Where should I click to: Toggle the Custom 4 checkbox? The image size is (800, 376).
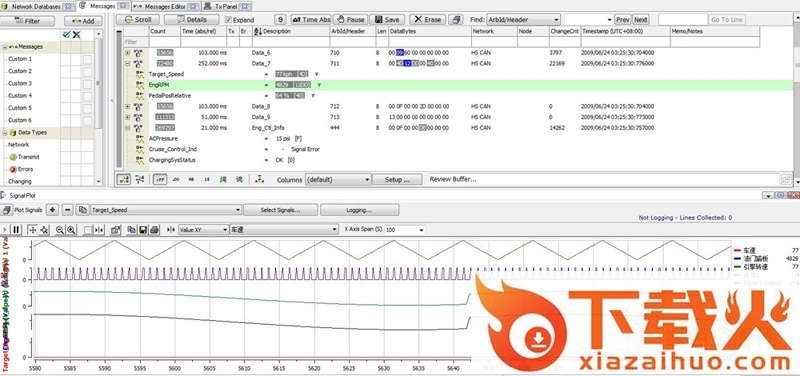[x=87, y=96]
